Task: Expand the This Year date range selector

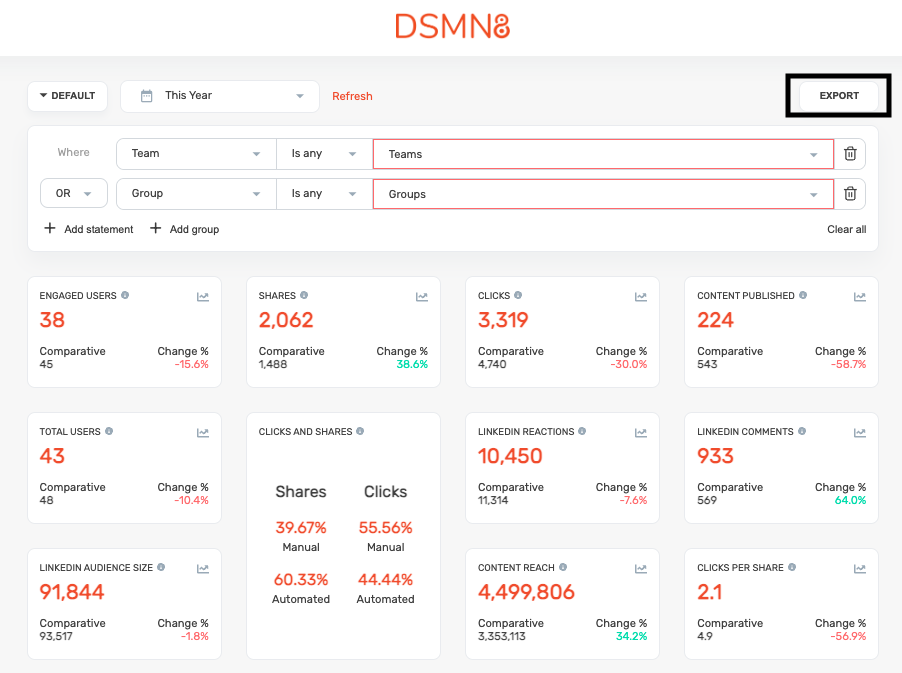Action: (x=220, y=96)
